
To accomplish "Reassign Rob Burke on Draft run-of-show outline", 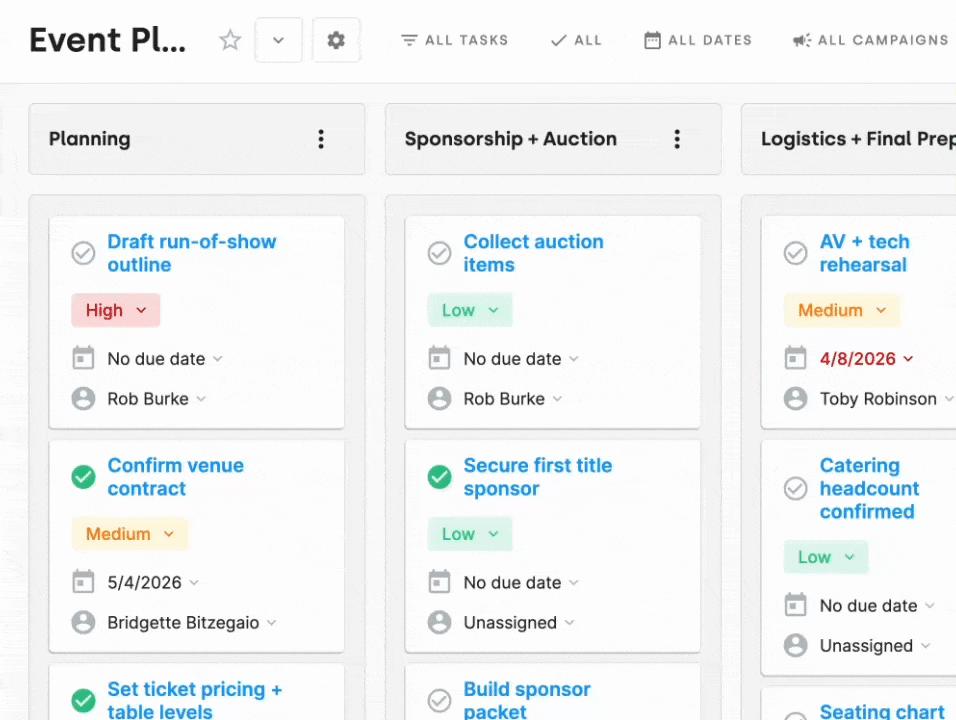I will (157, 399).
